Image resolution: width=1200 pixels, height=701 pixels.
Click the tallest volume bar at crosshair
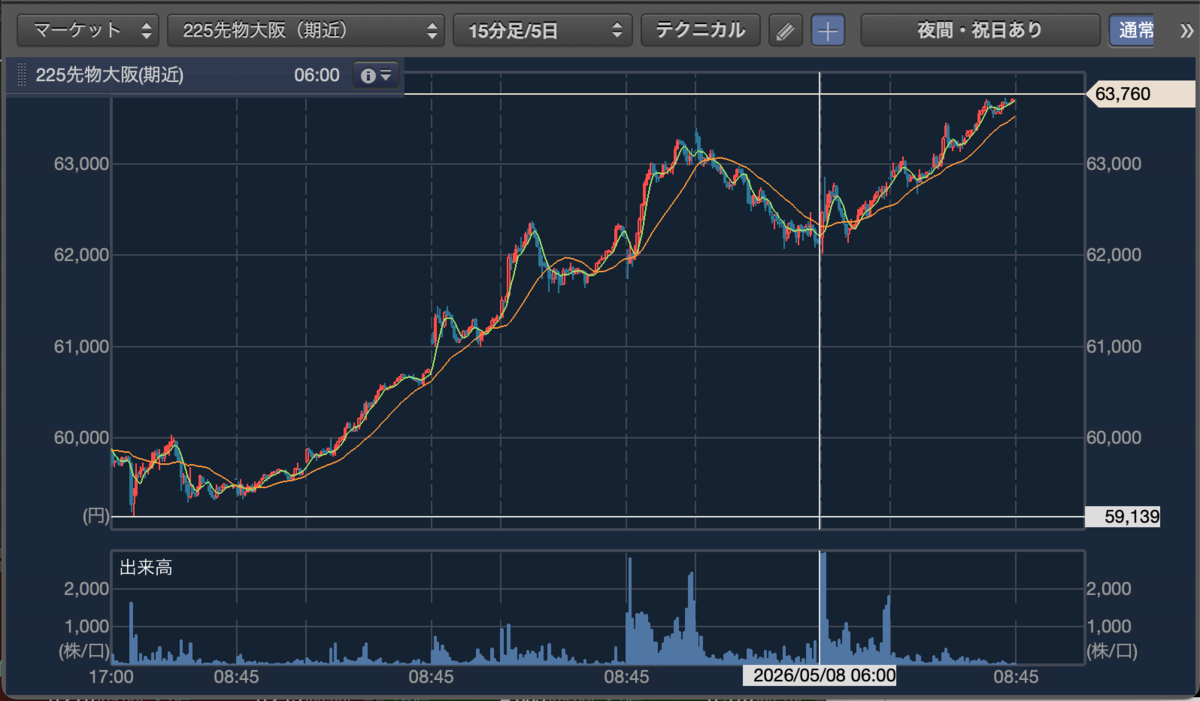coord(822,607)
